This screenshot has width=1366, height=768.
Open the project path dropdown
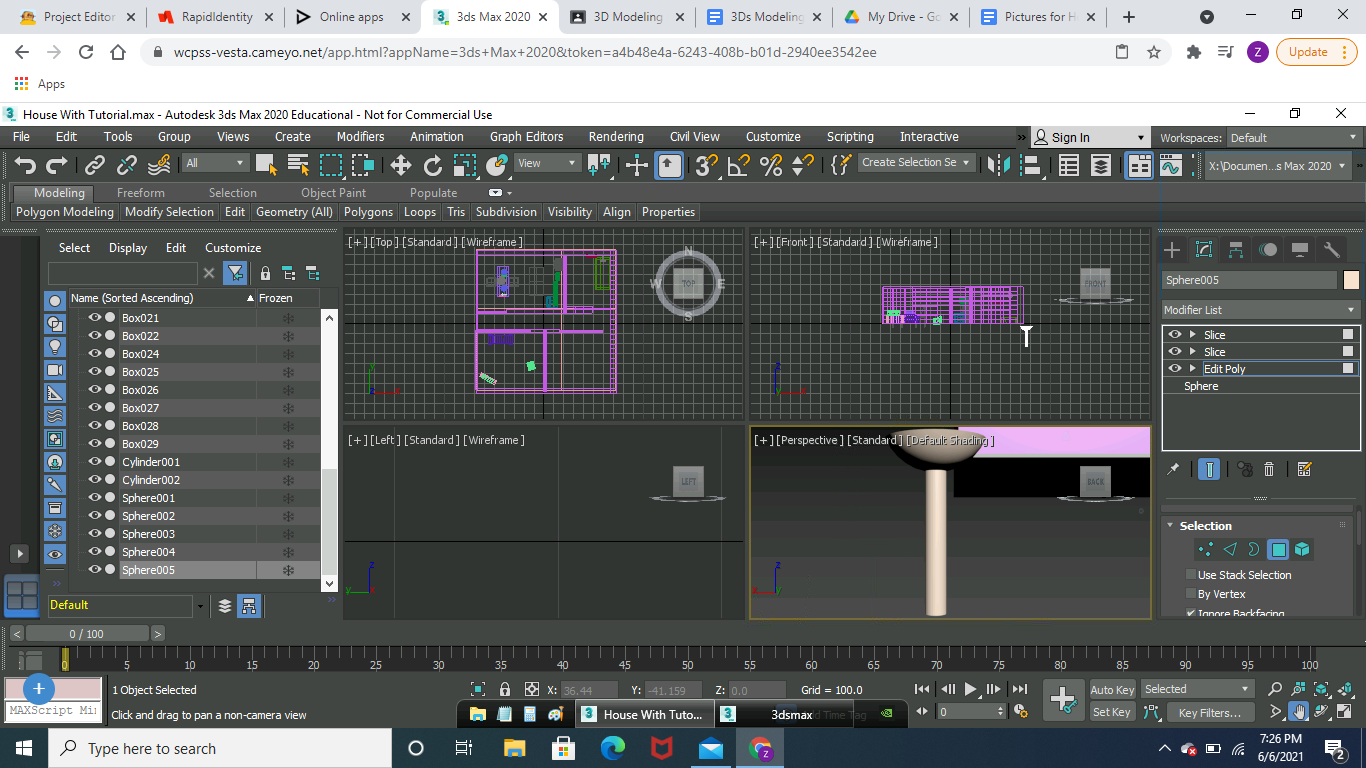click(1279, 166)
